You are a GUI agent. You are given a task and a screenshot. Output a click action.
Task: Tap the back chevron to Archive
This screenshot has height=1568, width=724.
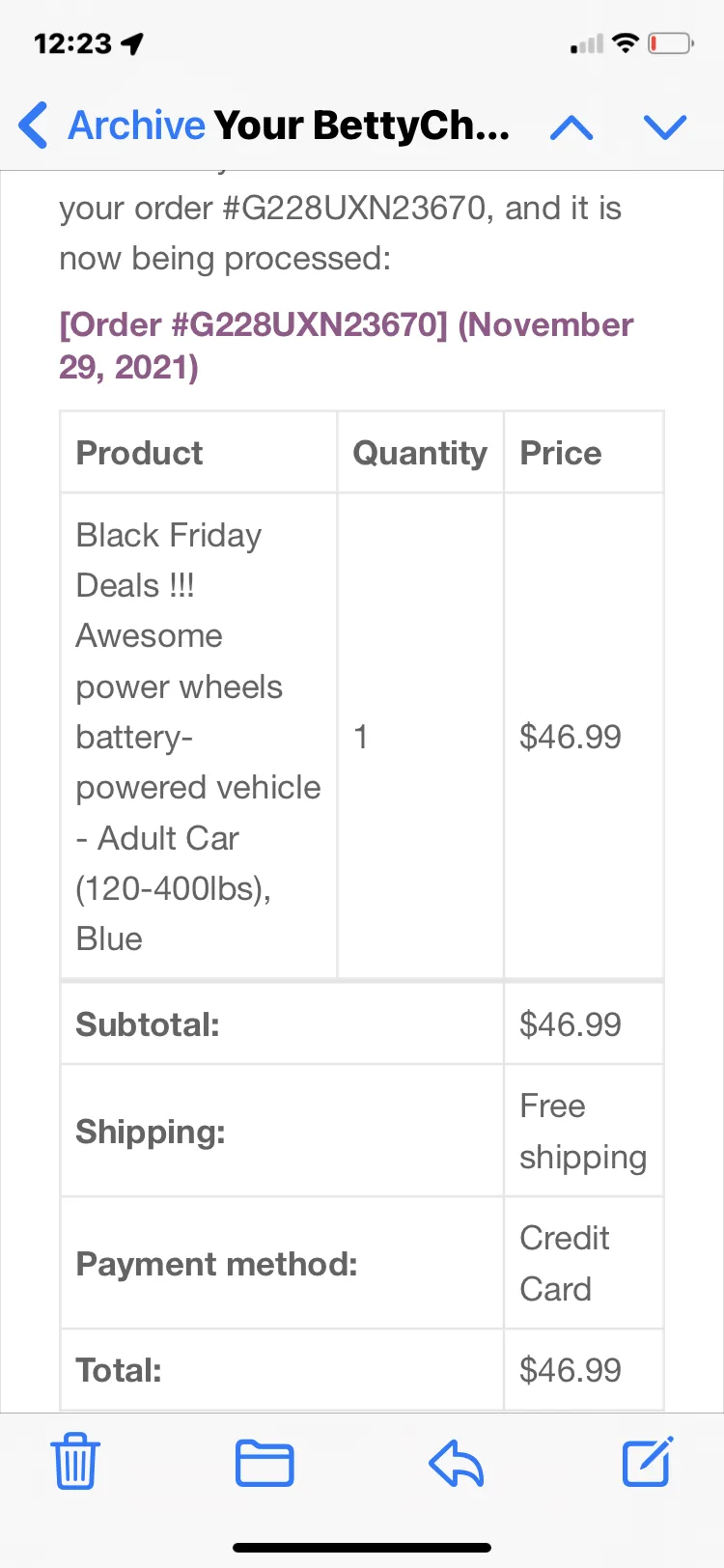coord(33,126)
